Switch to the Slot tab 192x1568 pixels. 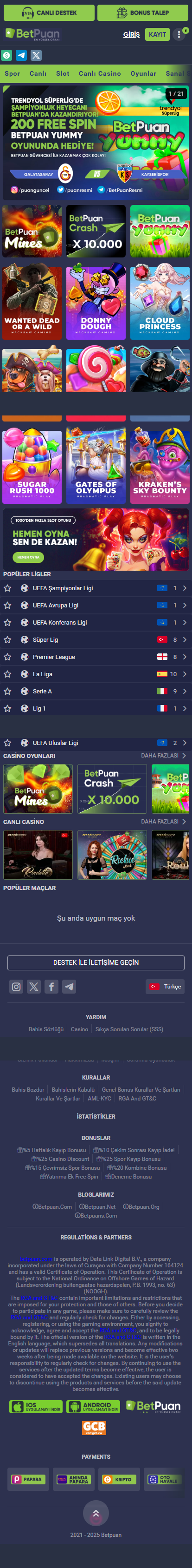click(63, 73)
